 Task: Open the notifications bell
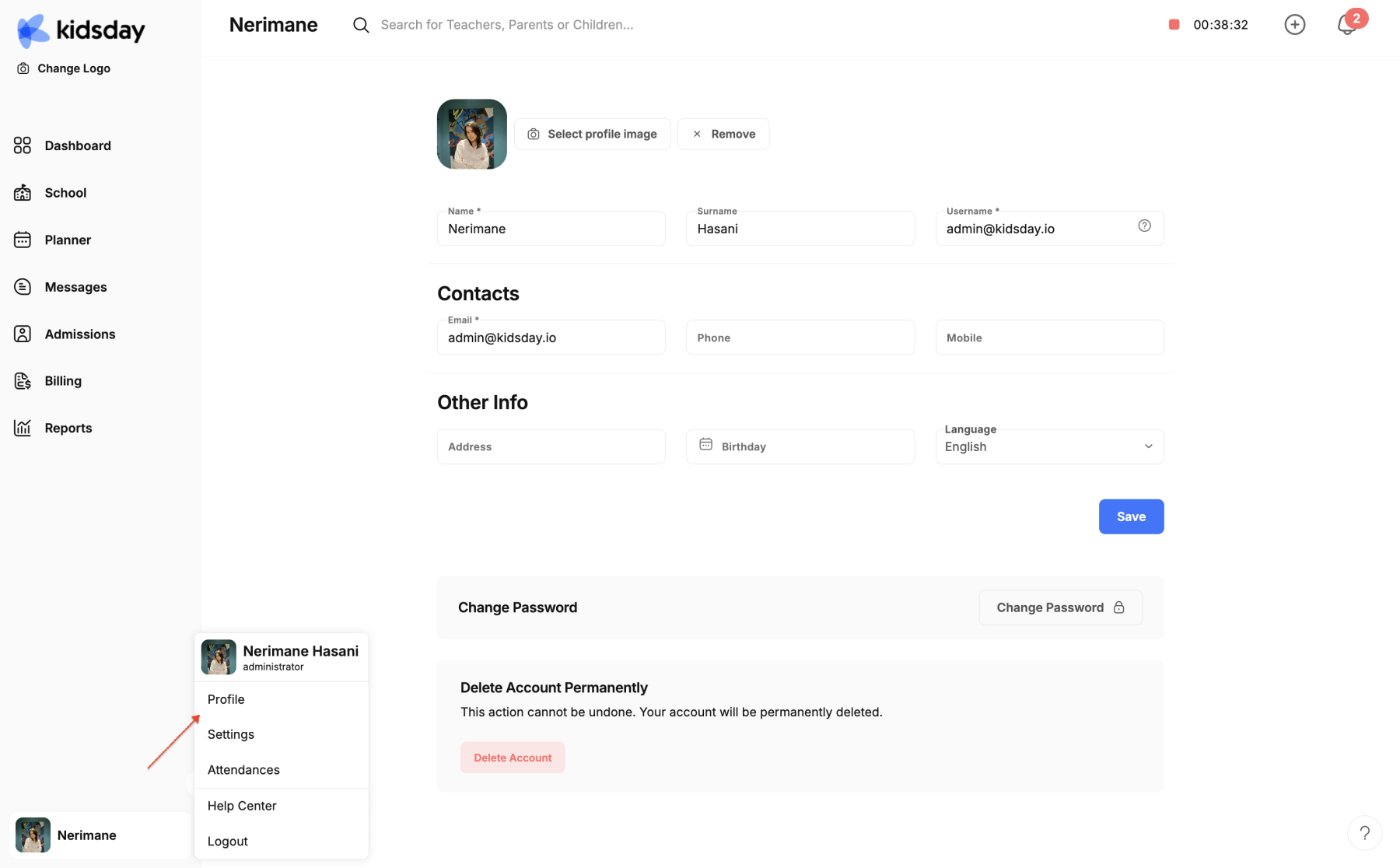tap(1347, 25)
